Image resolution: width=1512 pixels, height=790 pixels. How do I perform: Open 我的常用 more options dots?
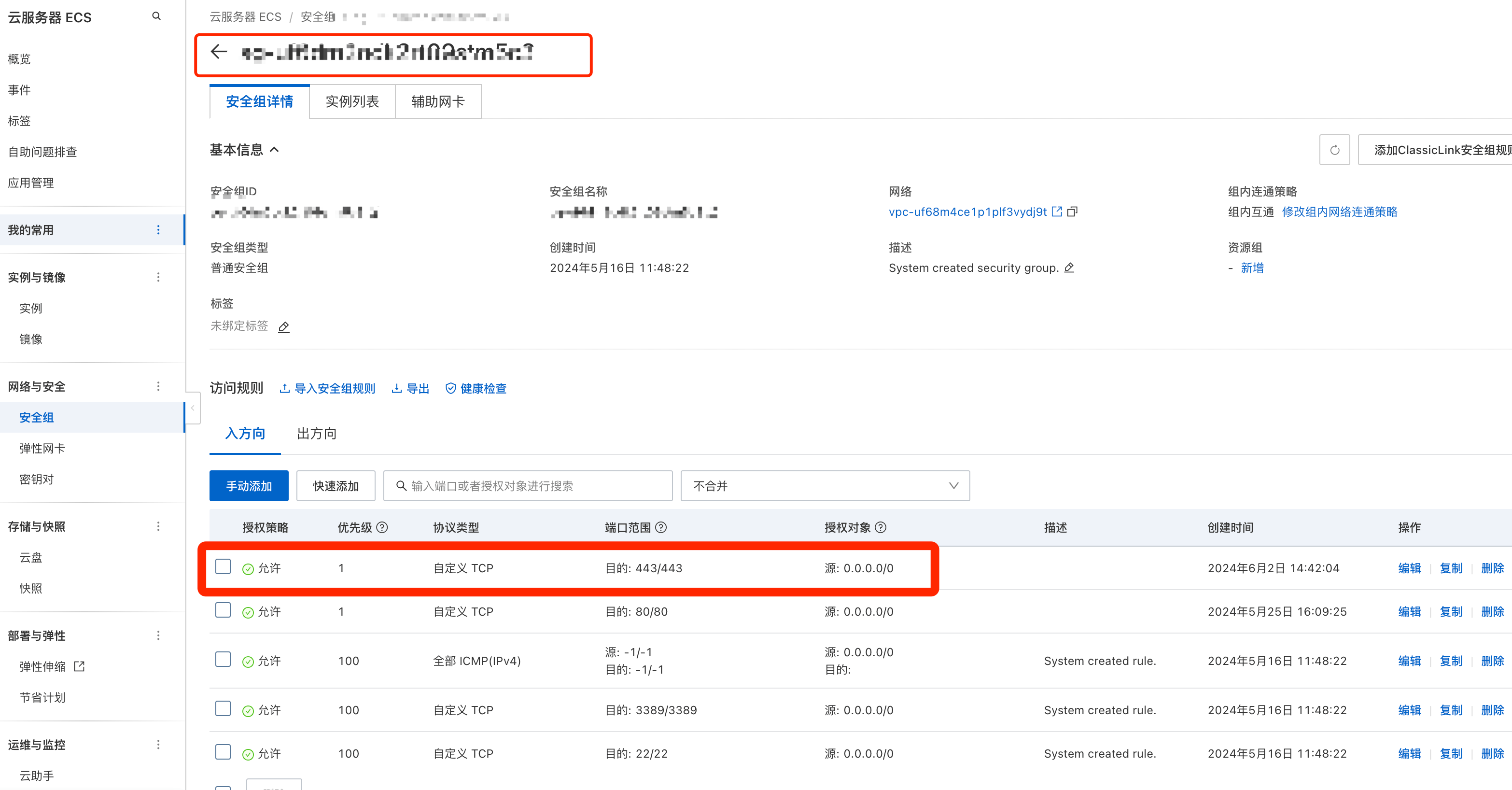(158, 229)
